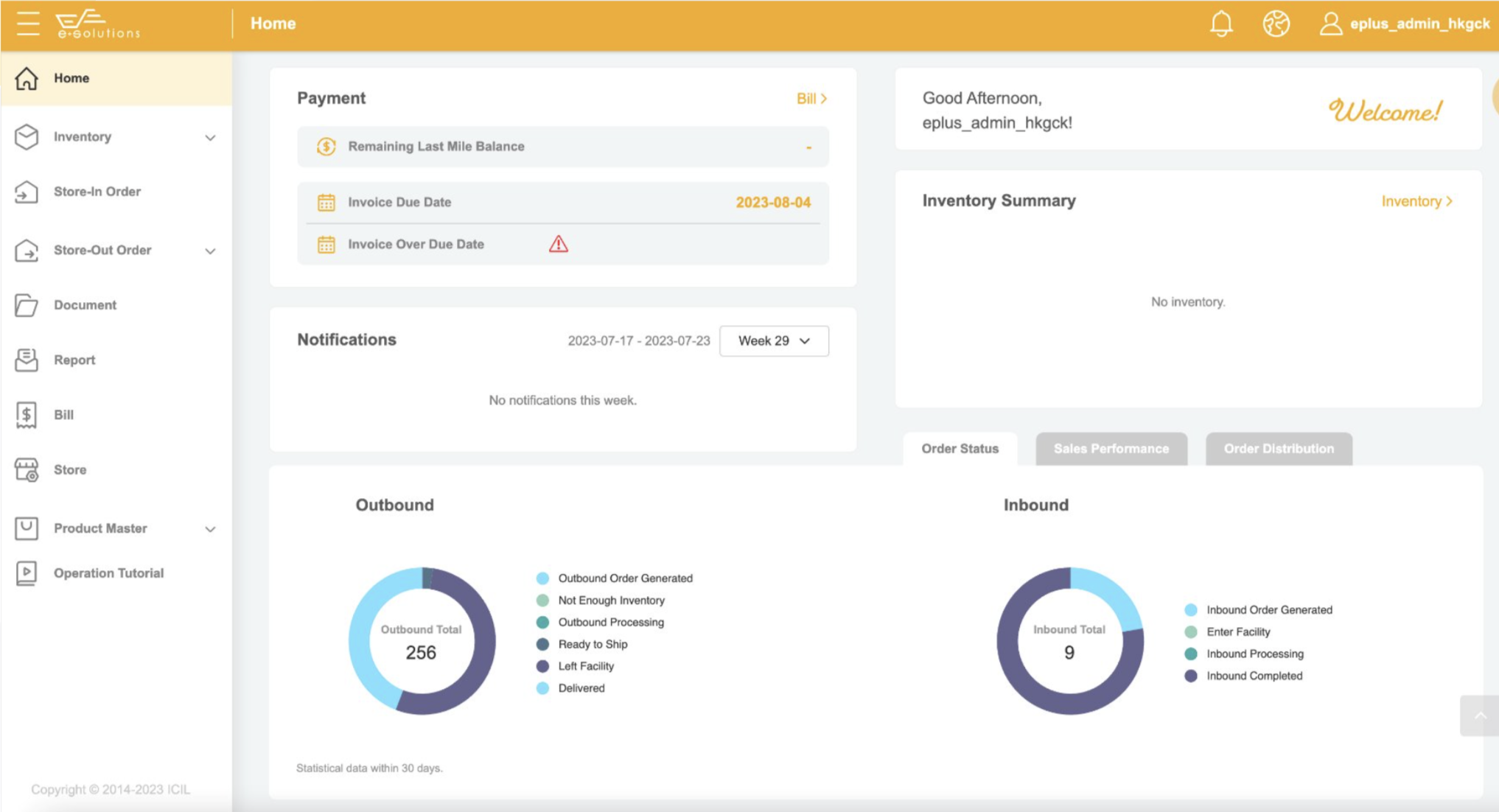Click the red overdue warning icon
The height and width of the screenshot is (812, 1499).
(x=559, y=244)
